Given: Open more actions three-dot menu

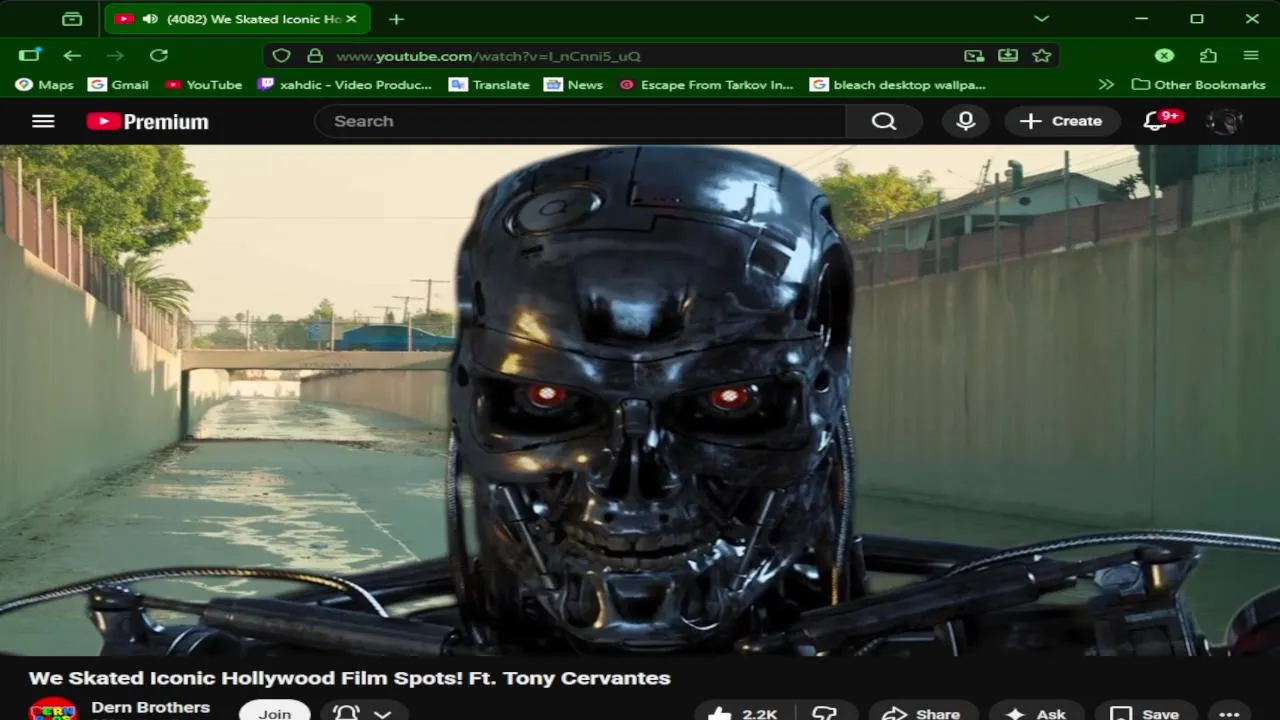Looking at the screenshot, I should pos(1229,713).
